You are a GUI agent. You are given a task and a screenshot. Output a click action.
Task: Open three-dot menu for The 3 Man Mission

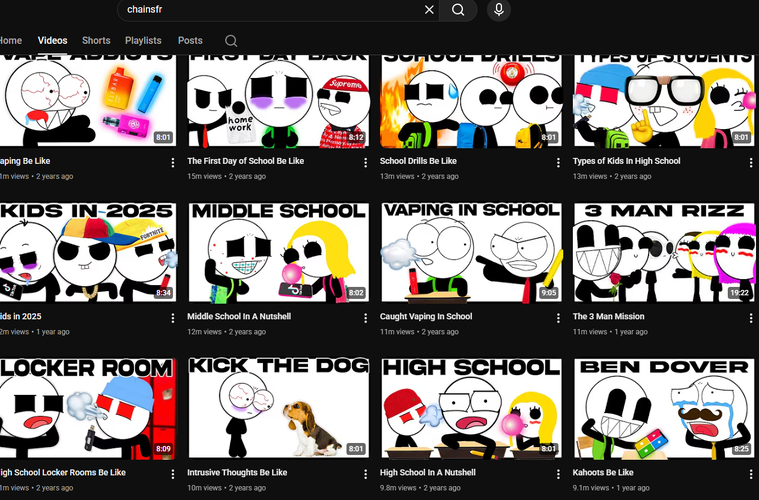[751, 318]
